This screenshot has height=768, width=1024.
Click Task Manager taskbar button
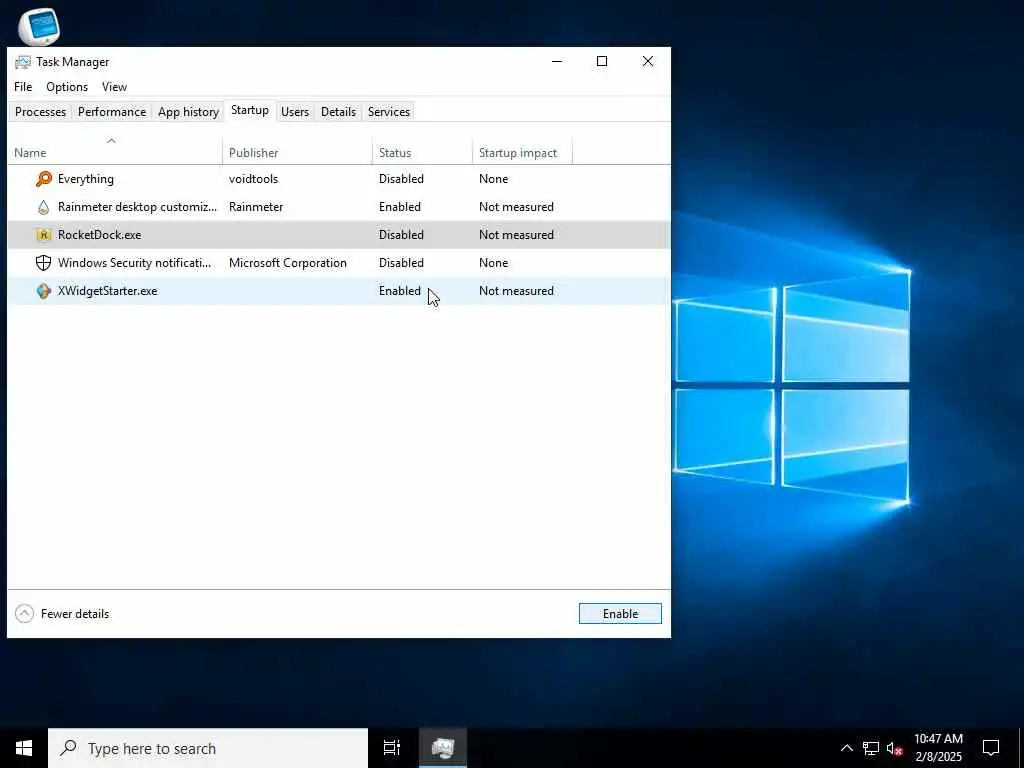pyautogui.click(x=443, y=748)
